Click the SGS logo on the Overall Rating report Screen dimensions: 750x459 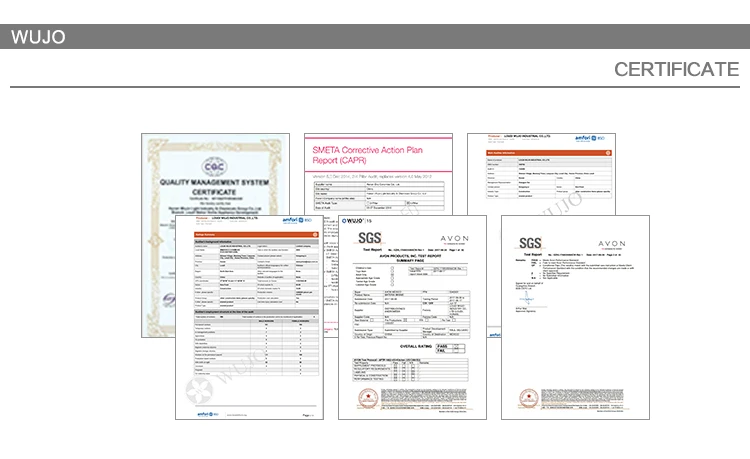[370, 238]
